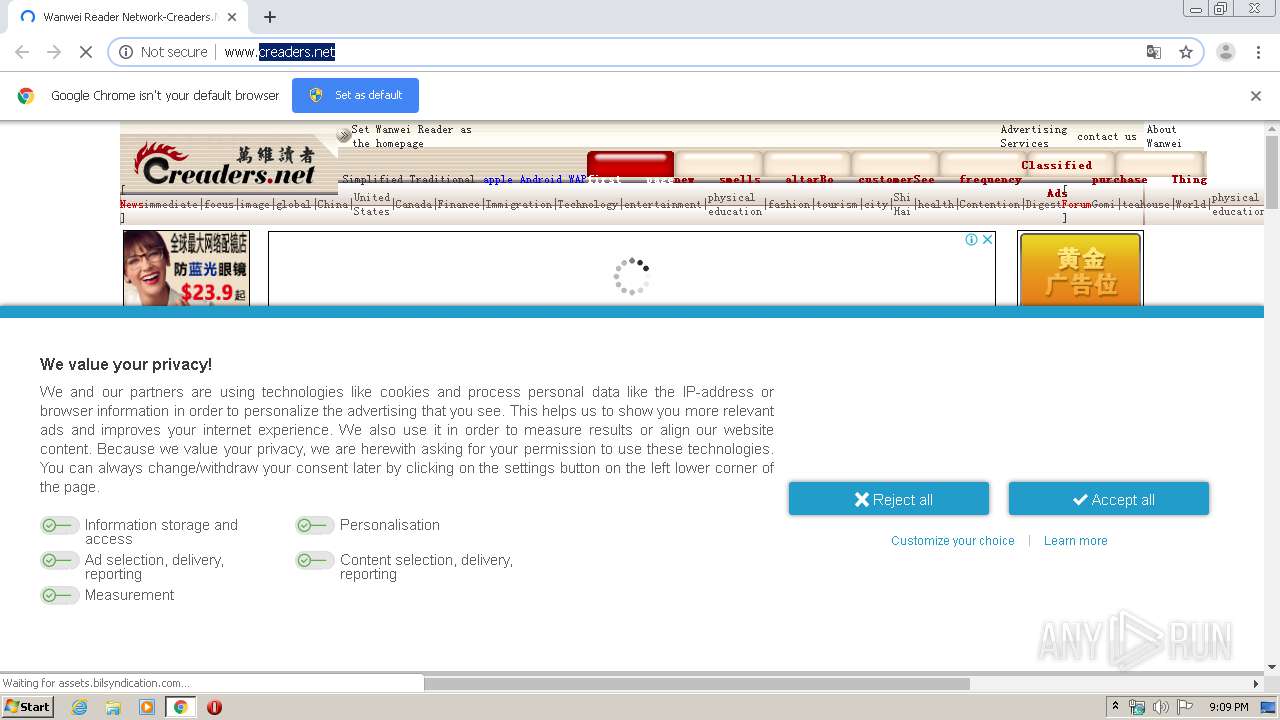Click the volume speaker tray icon
This screenshot has width=1280, height=720.
click(x=1160, y=707)
